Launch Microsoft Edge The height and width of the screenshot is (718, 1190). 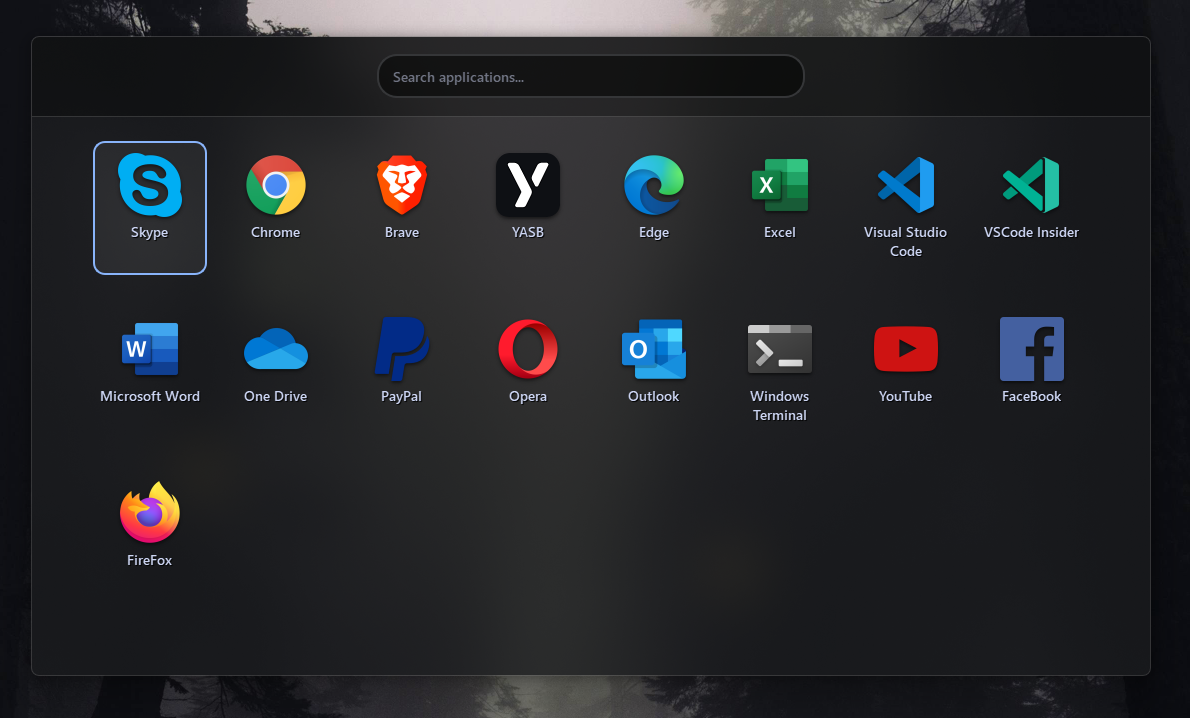pyautogui.click(x=653, y=195)
